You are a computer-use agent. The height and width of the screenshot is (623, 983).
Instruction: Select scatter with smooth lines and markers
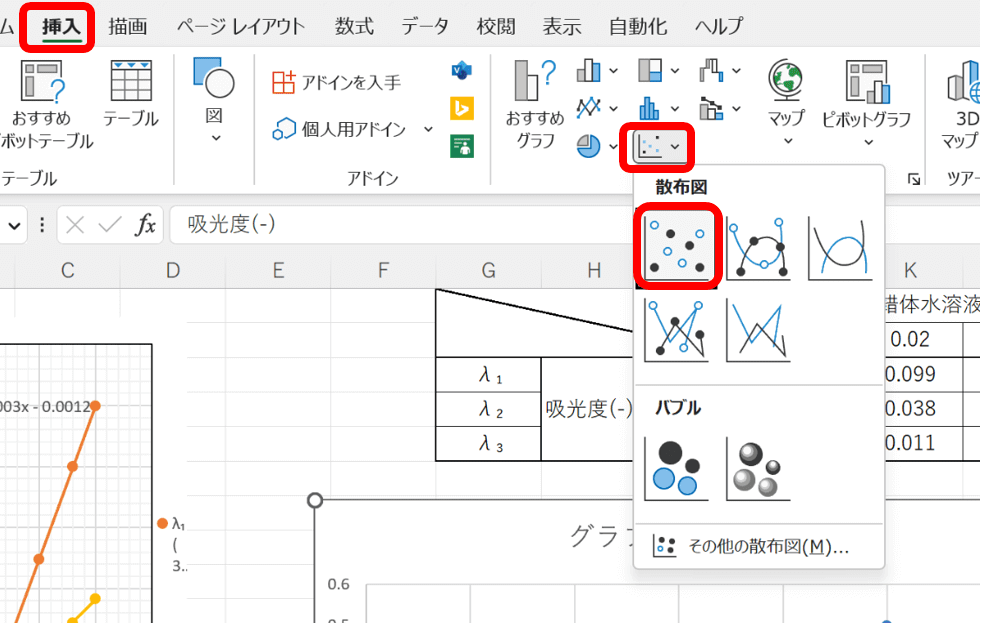[x=759, y=248]
